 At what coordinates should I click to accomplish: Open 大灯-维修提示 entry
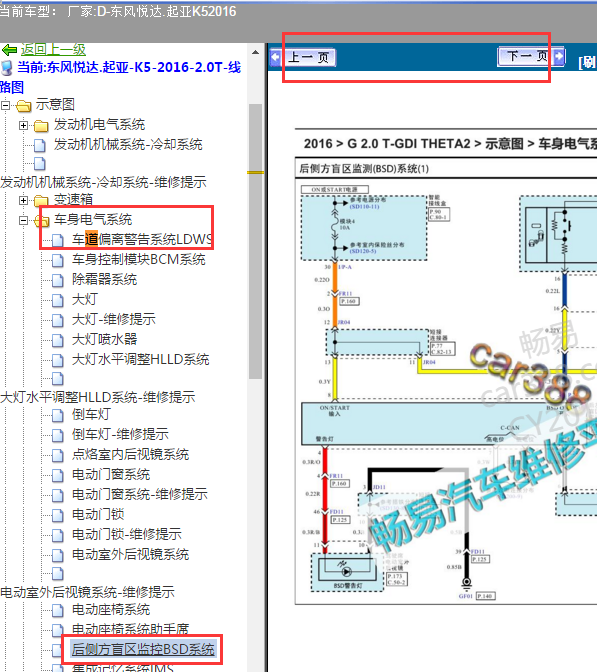(114, 319)
